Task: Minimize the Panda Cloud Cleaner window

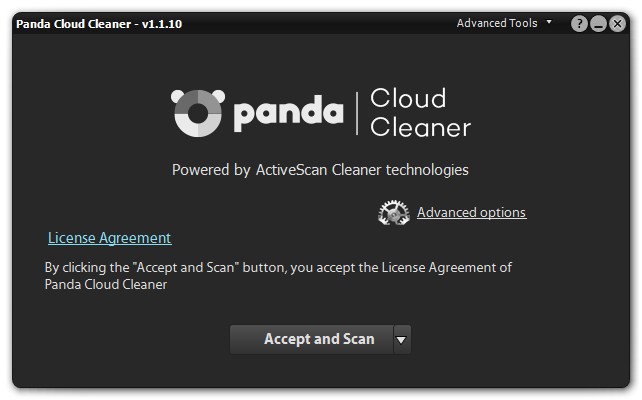Action: (x=598, y=24)
